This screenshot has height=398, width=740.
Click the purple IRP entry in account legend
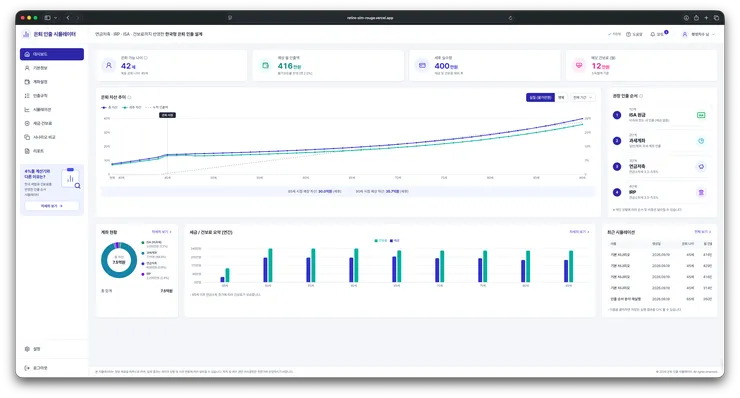pos(155,275)
